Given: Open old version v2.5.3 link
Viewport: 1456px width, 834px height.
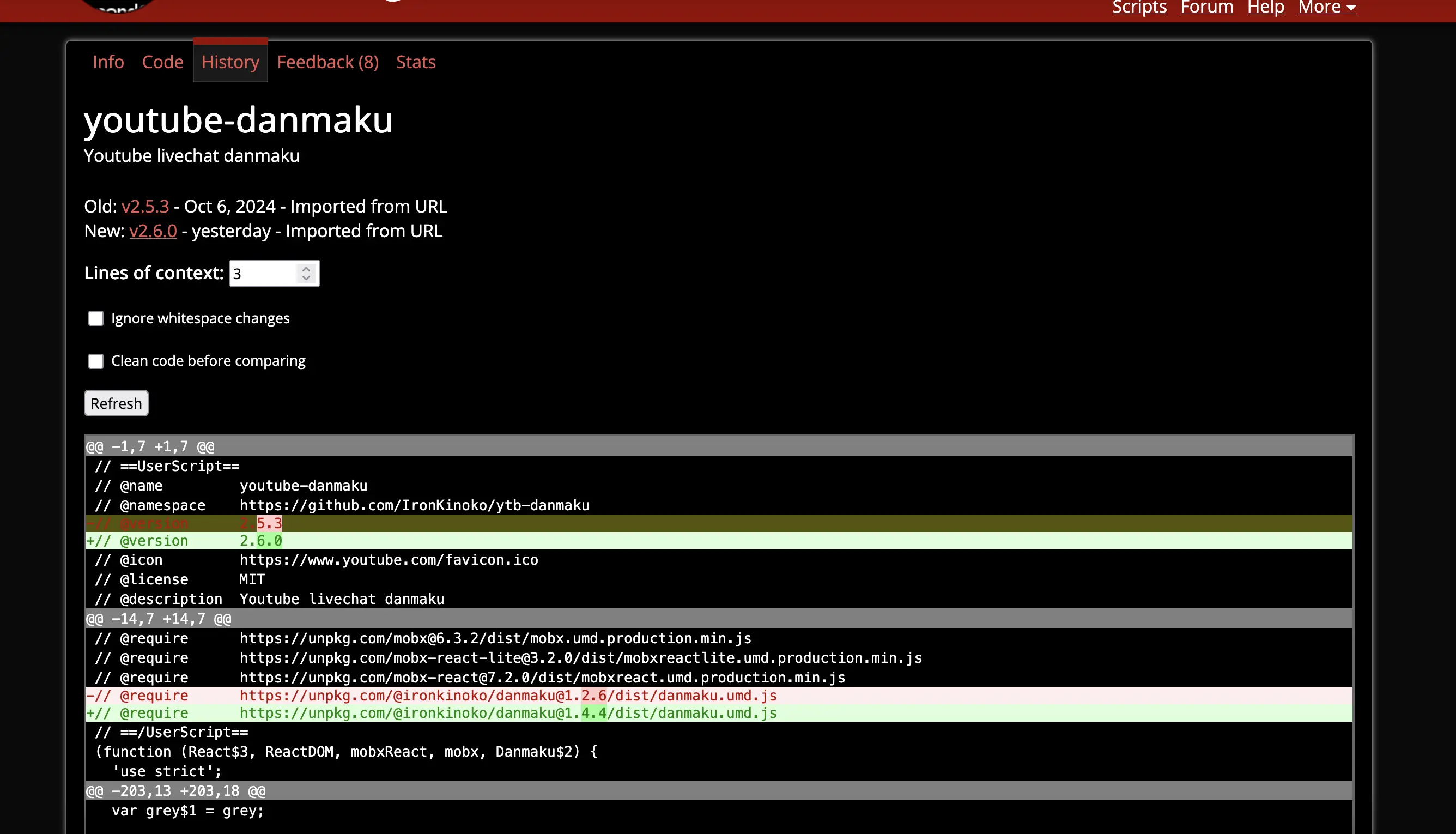Looking at the screenshot, I should pyautogui.click(x=145, y=206).
